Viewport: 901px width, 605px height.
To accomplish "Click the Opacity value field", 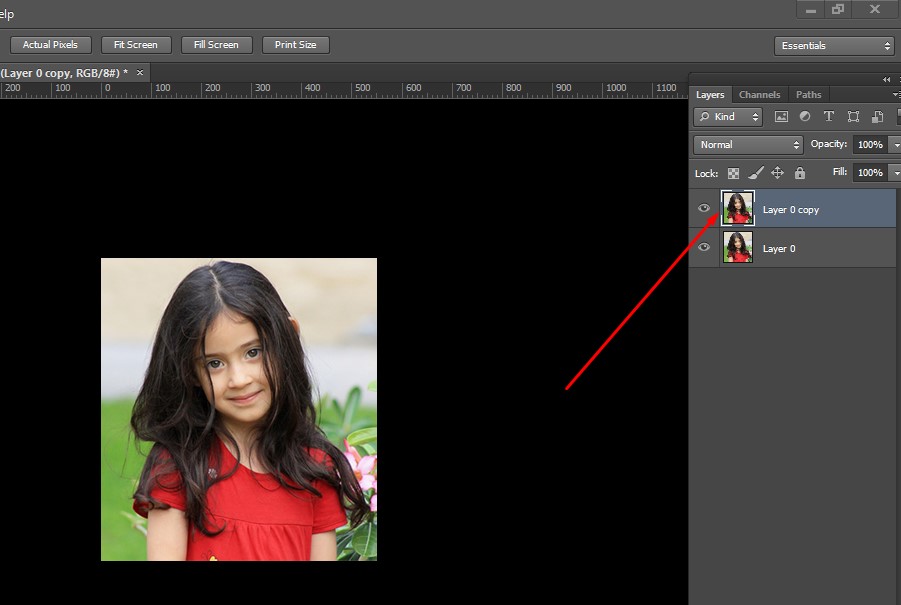I will pyautogui.click(x=869, y=145).
